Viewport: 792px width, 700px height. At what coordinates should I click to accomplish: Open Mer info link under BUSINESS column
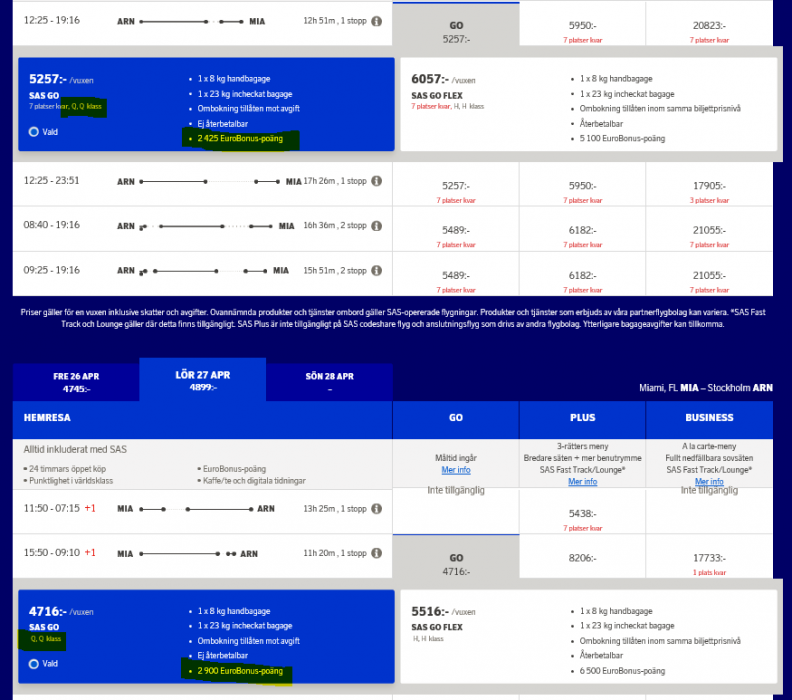point(708,481)
